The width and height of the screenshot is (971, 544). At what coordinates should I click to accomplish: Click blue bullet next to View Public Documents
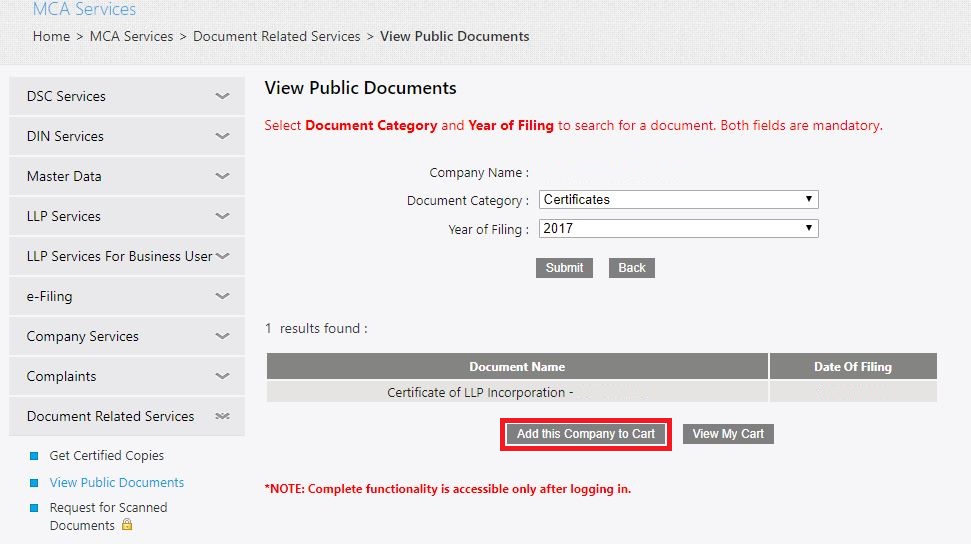click(x=34, y=483)
